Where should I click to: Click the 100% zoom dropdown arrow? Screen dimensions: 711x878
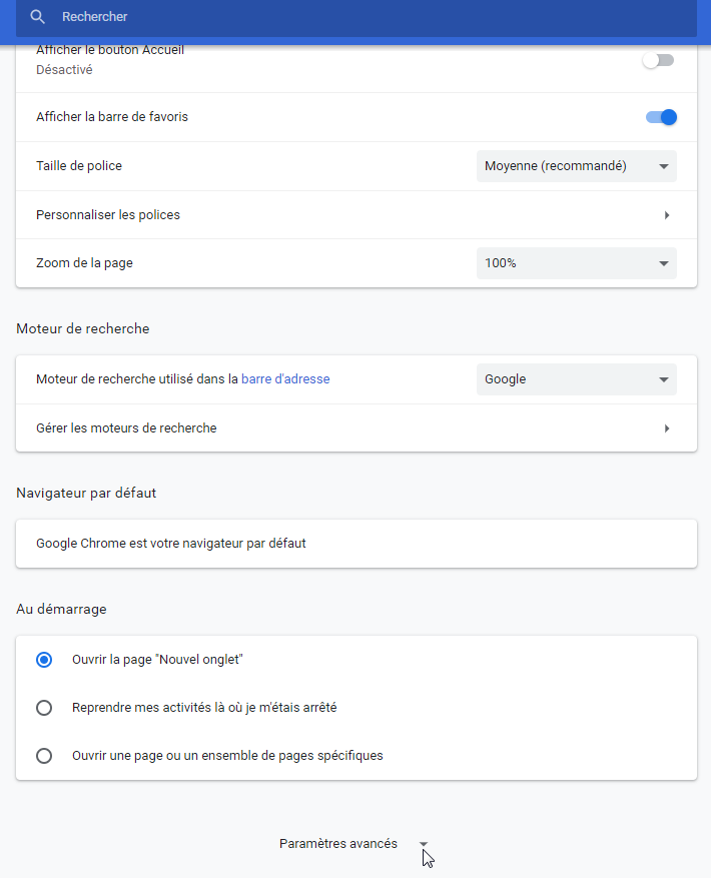[664, 264]
